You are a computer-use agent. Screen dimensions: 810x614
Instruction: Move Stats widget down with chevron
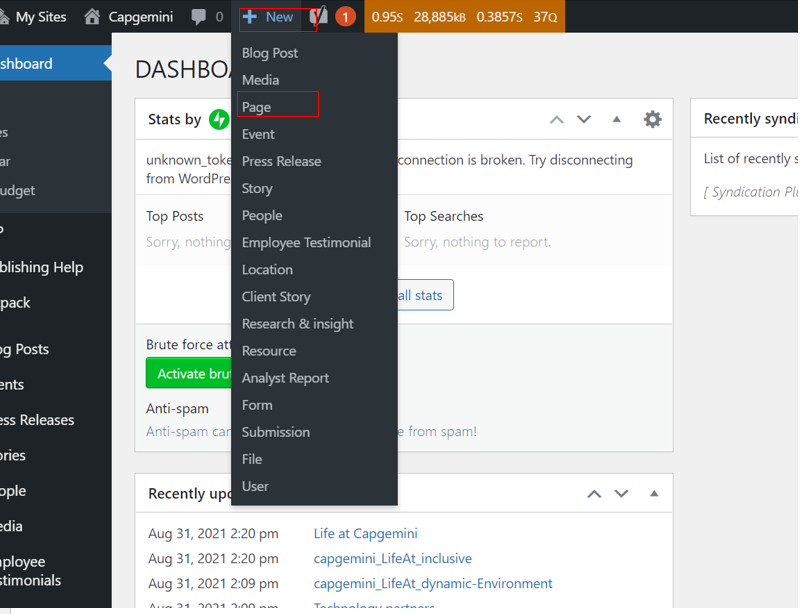pos(584,120)
